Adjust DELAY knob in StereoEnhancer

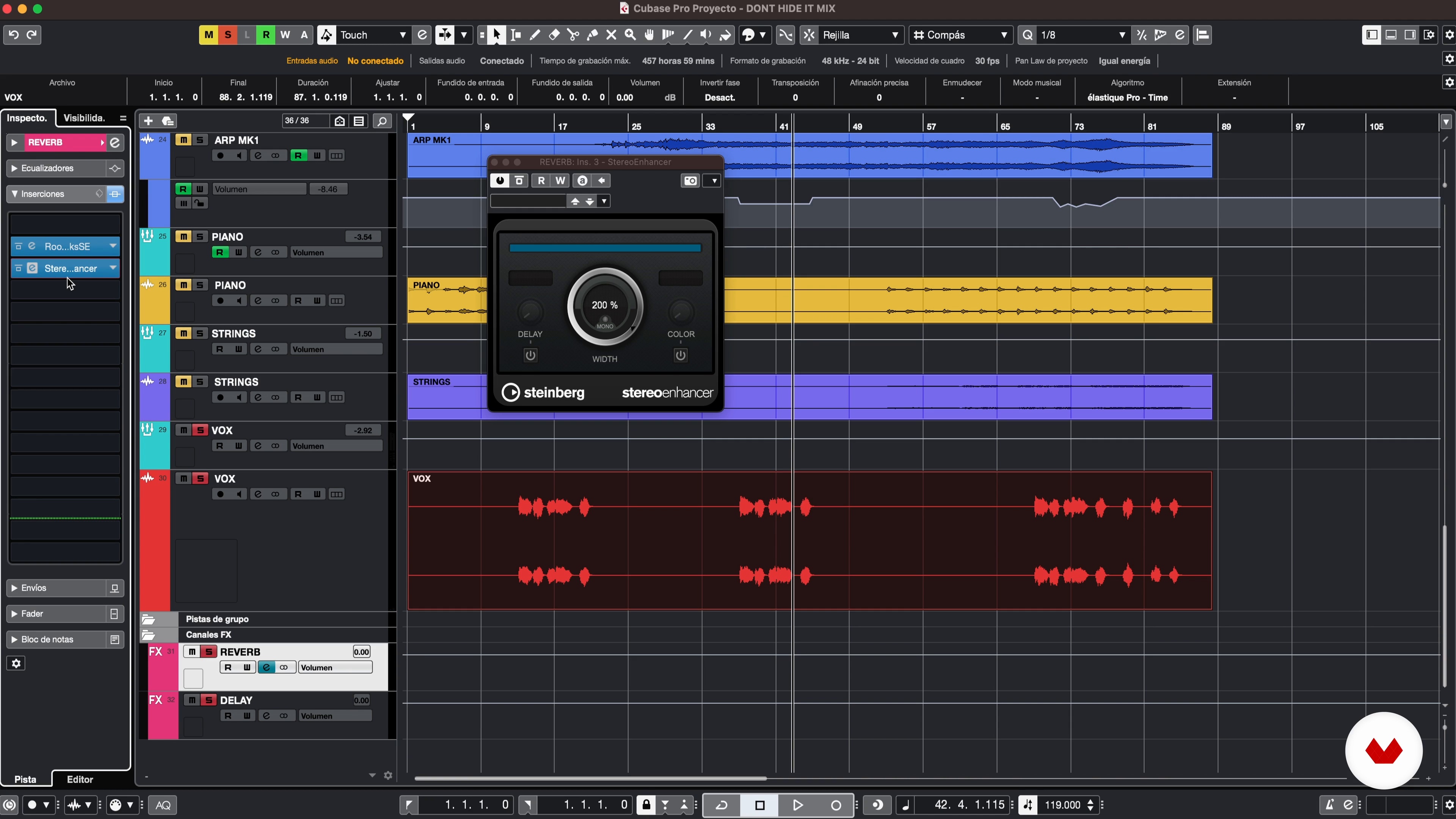530,311
